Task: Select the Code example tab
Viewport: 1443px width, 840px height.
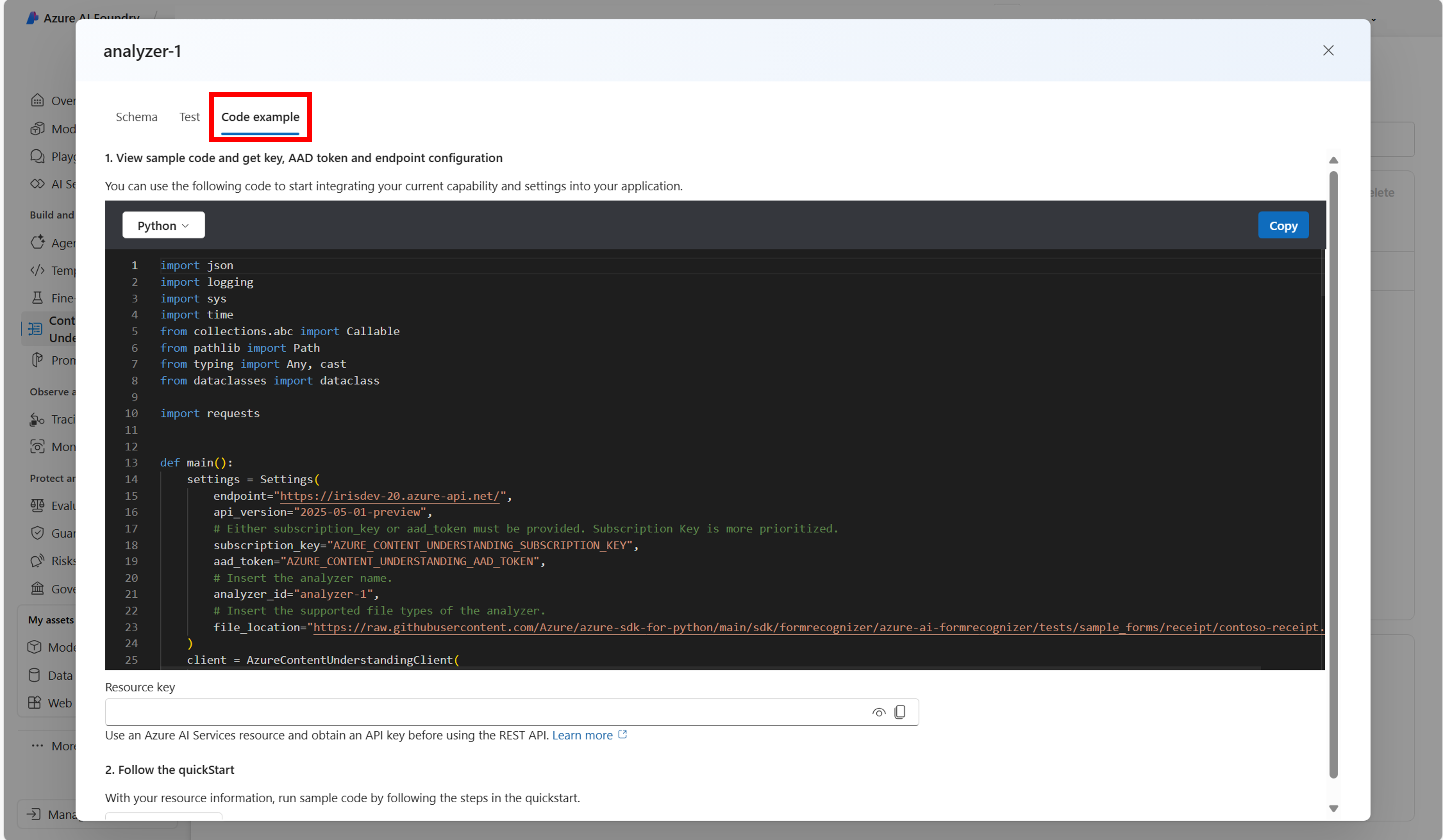Action: click(260, 117)
